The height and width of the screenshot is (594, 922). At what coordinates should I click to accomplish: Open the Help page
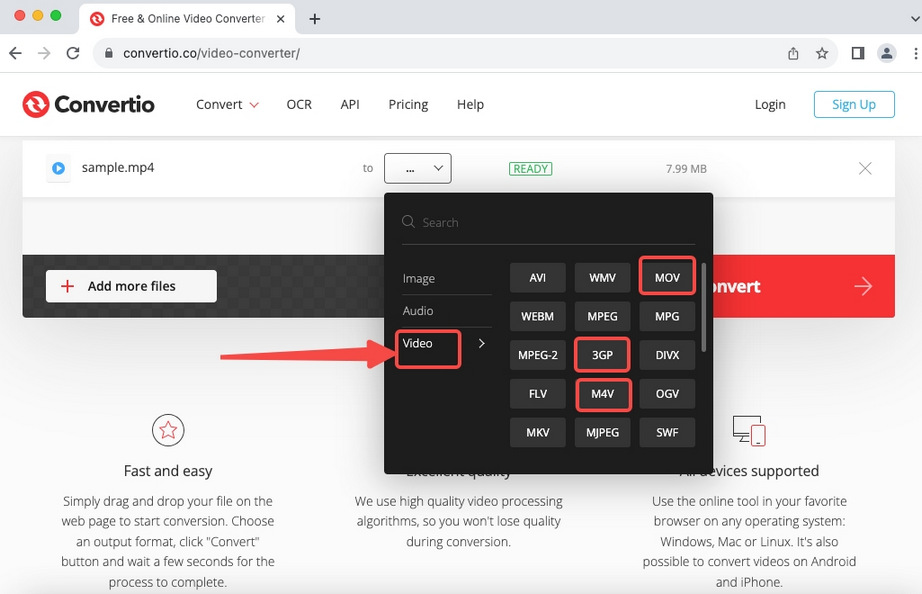(470, 105)
